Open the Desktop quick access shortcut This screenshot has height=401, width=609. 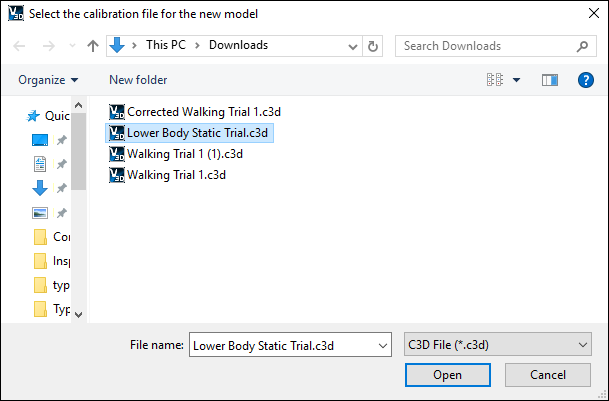40,139
